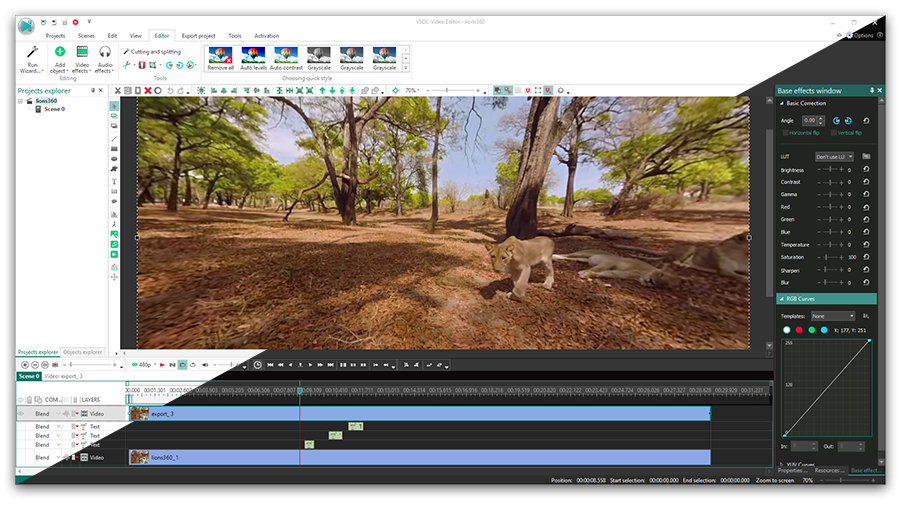This screenshot has height=510, width=900.
Task: Click the LUT folder browse icon
Action: pyautogui.click(x=866, y=156)
